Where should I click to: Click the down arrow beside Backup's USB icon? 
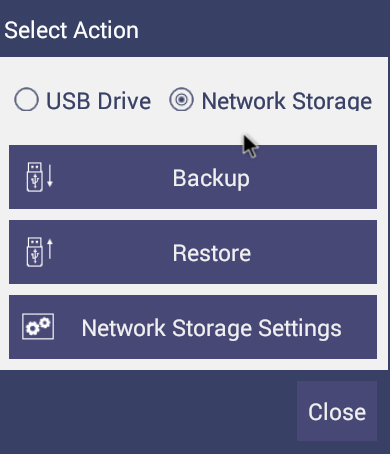(x=50, y=176)
